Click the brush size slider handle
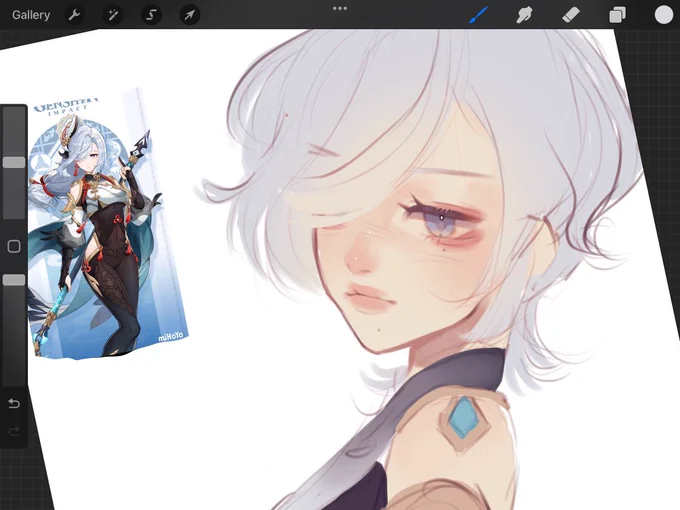680x510 pixels. 14,162
